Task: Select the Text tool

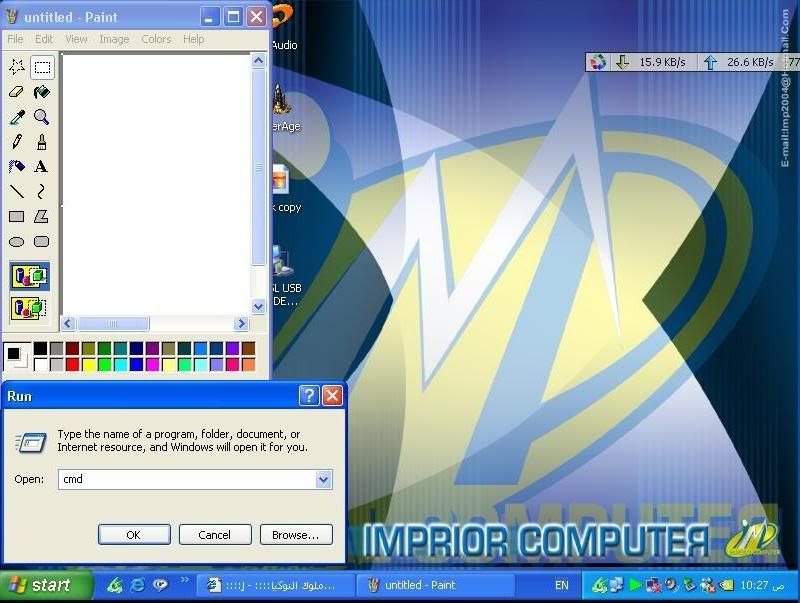Action: pos(41,167)
